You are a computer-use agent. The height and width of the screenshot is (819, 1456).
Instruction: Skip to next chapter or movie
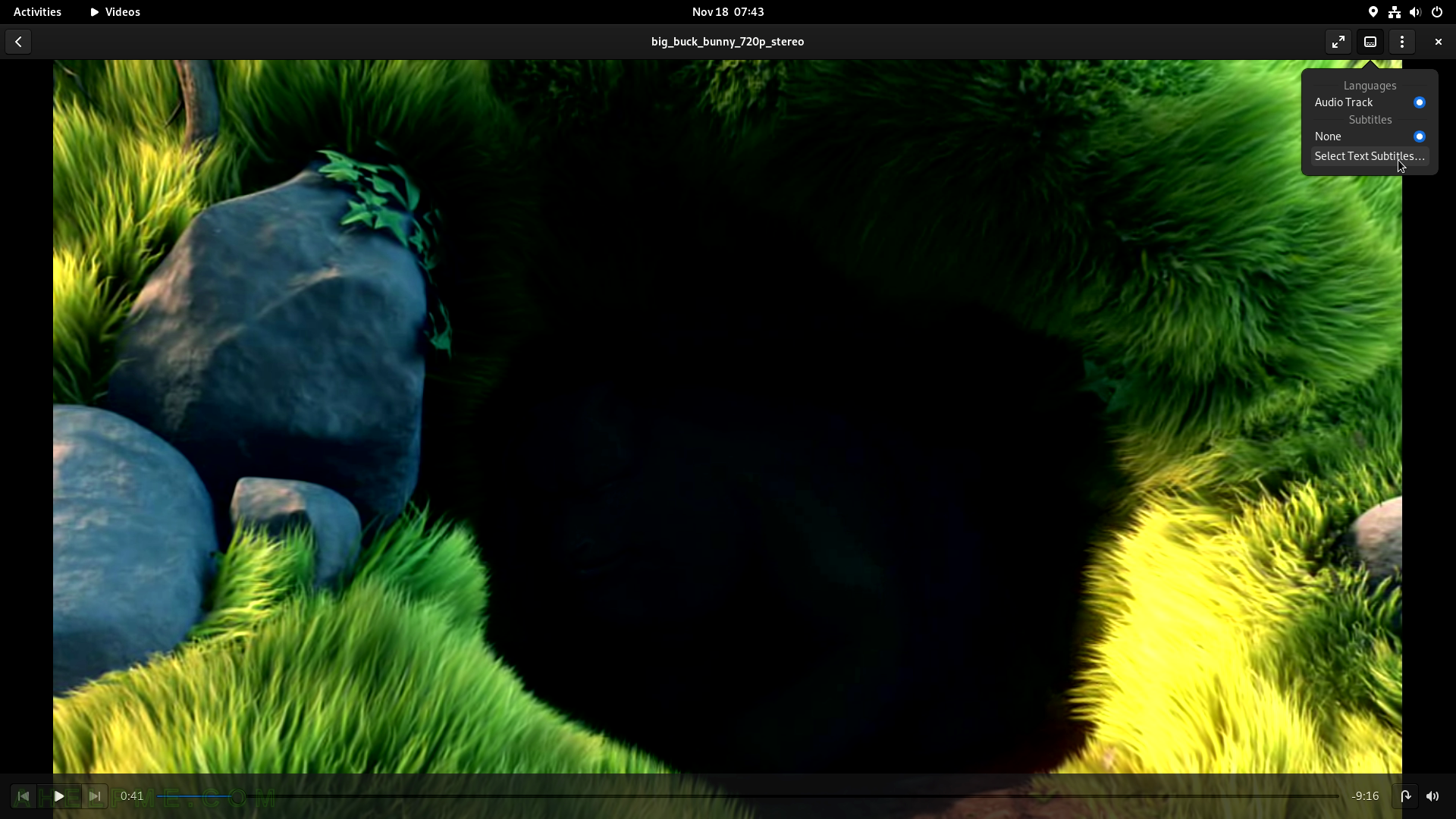click(x=95, y=796)
